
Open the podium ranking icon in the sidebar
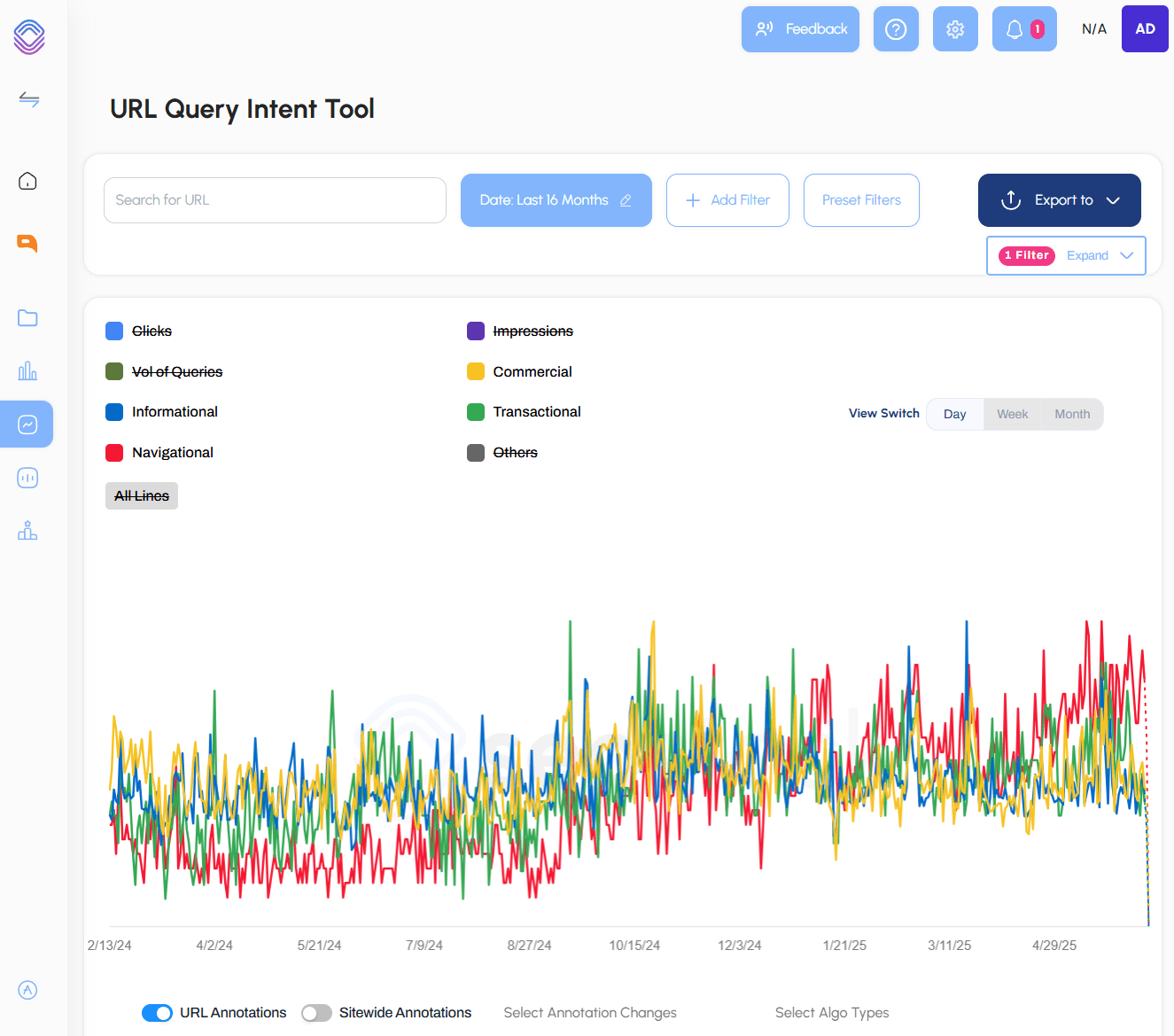point(27,530)
